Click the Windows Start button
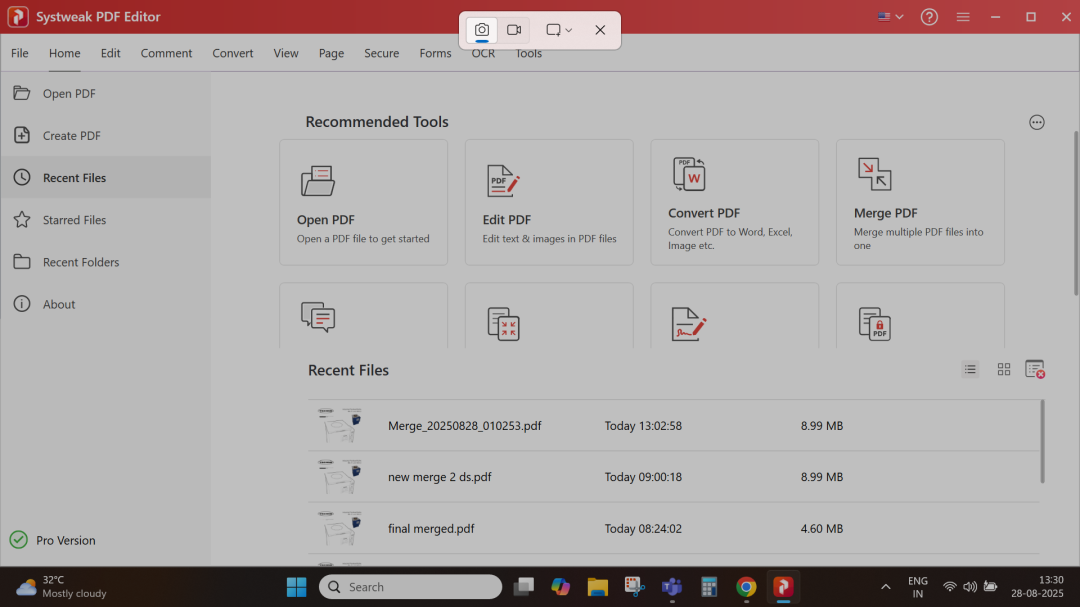 296,586
